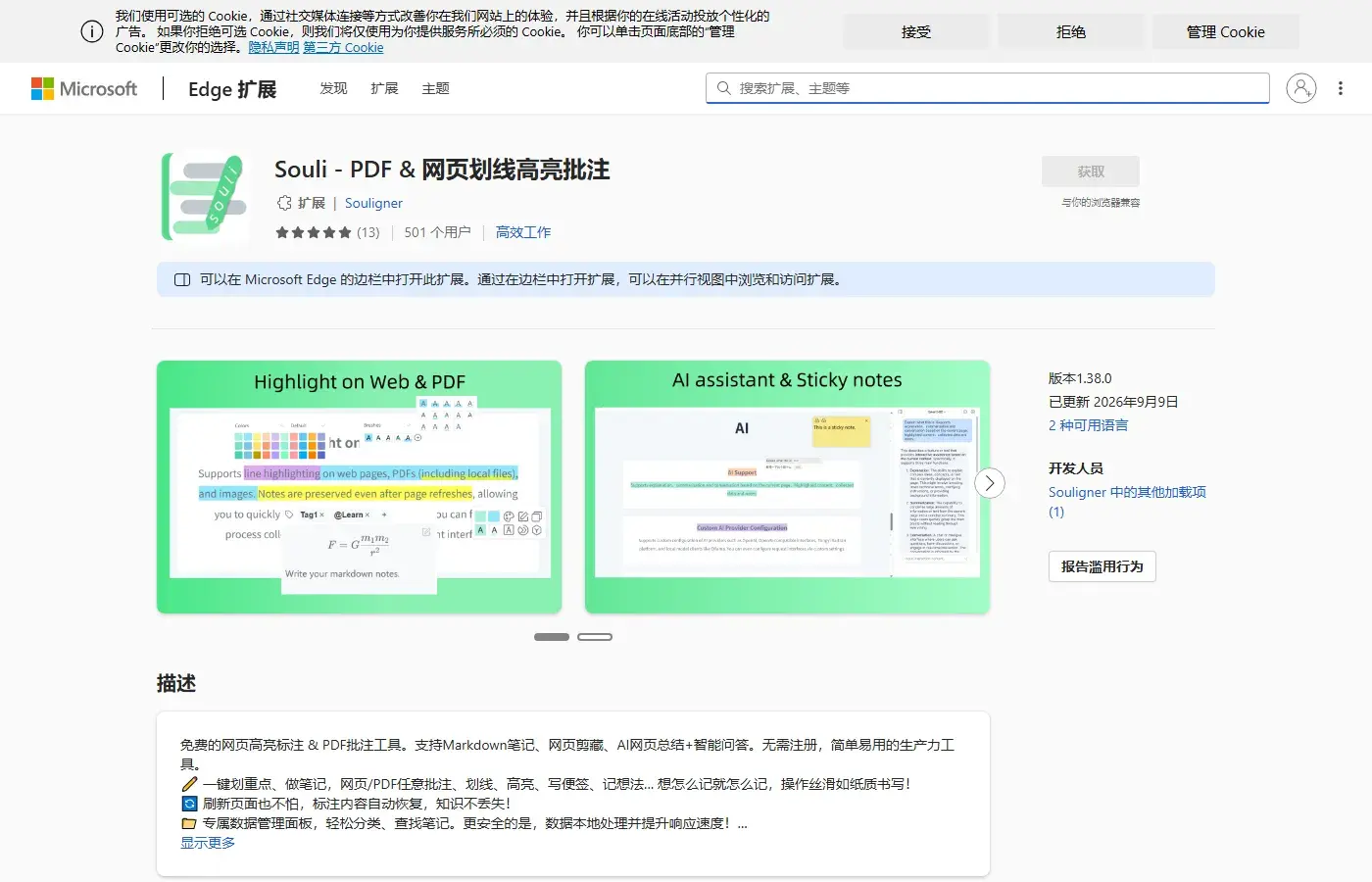Open the 发现 tab
This screenshot has height=882, width=1372.
pos(333,88)
